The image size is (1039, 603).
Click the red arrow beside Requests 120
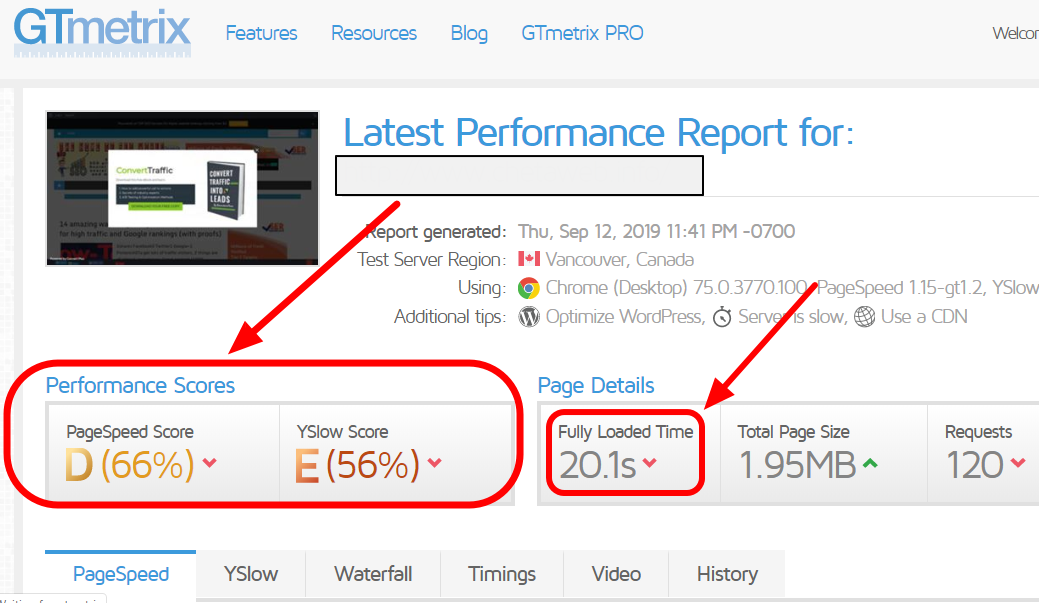1018,463
